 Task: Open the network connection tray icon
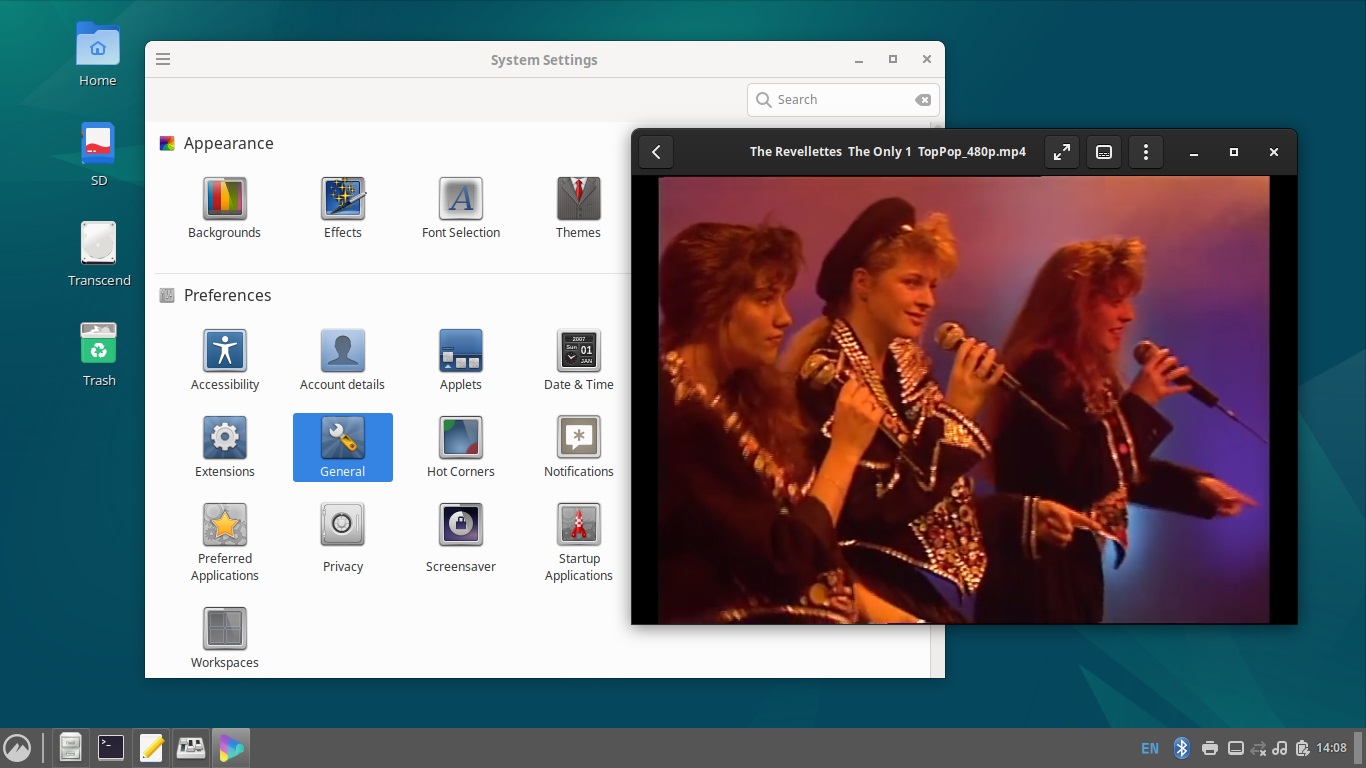pyautogui.click(x=1258, y=748)
